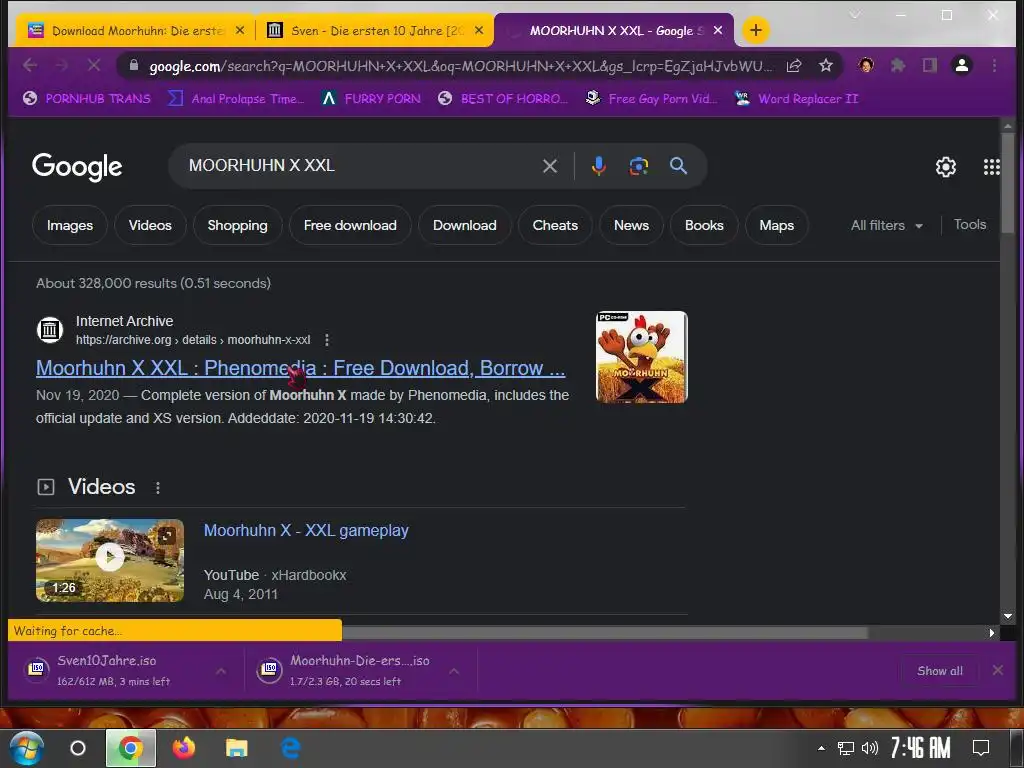Open the Word Replacer II bookmark
The height and width of the screenshot is (768, 1024).
click(x=796, y=99)
